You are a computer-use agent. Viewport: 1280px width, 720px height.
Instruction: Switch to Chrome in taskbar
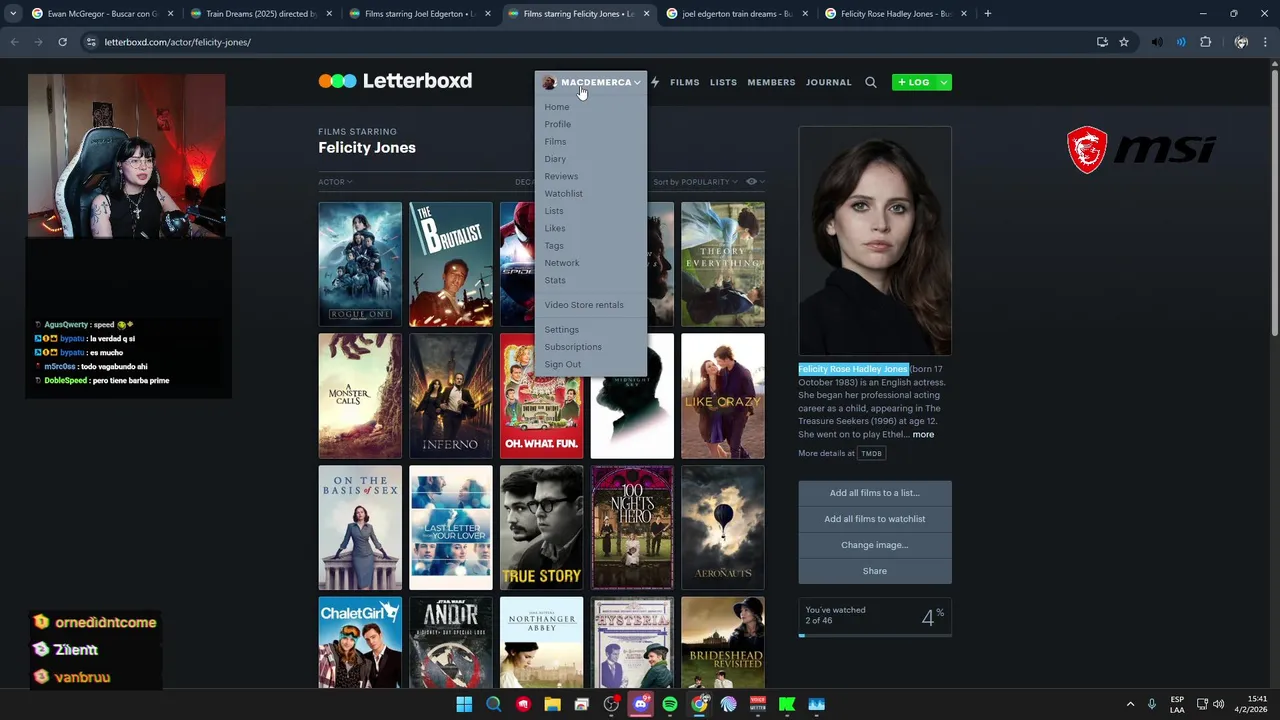(699, 704)
